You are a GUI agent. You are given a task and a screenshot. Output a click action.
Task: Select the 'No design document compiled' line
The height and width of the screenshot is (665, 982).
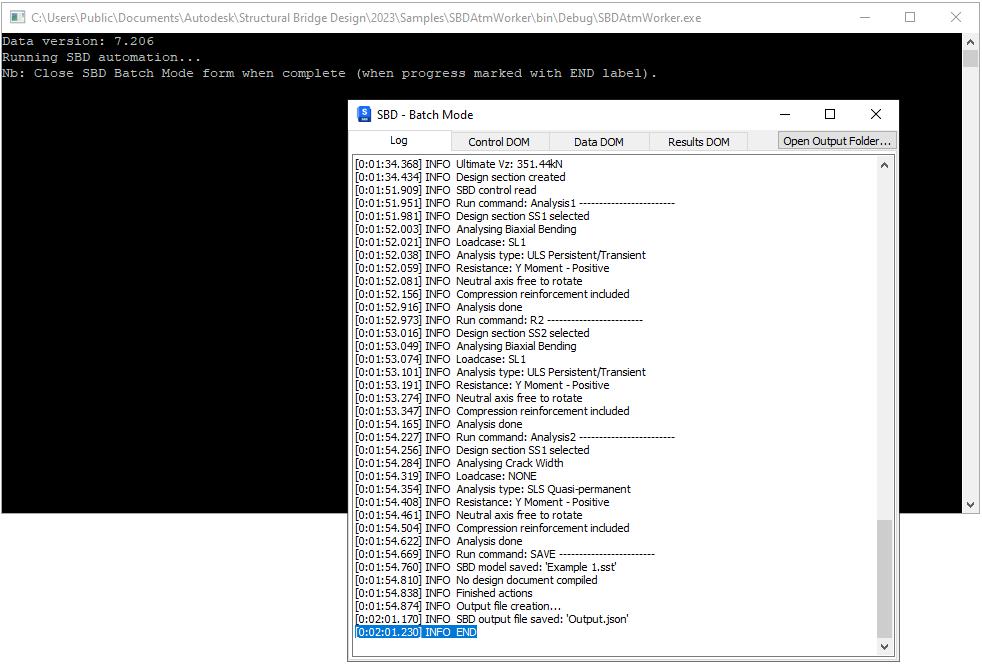(x=476, y=580)
